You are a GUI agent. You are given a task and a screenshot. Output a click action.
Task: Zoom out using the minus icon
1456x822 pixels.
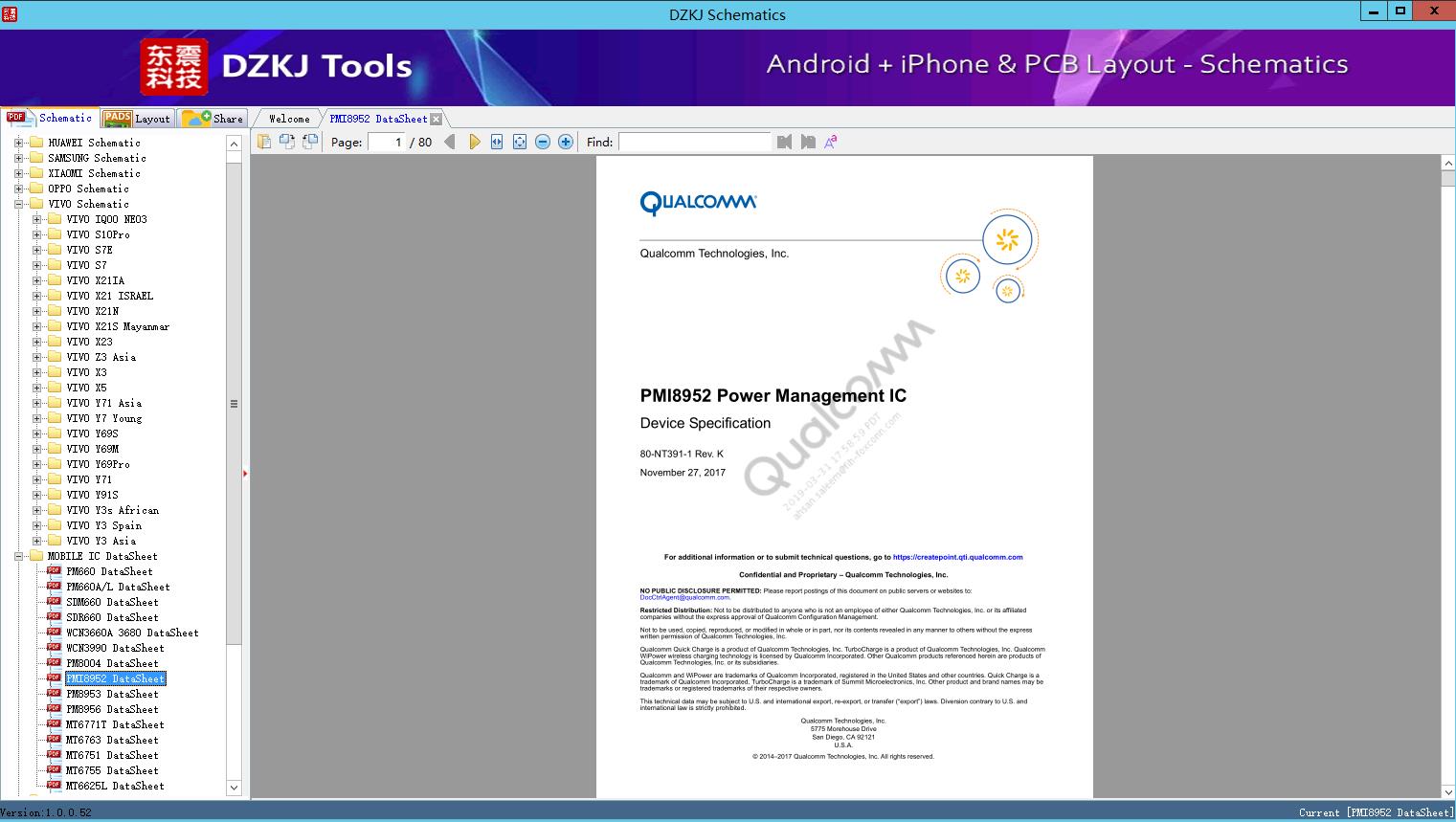pos(542,141)
